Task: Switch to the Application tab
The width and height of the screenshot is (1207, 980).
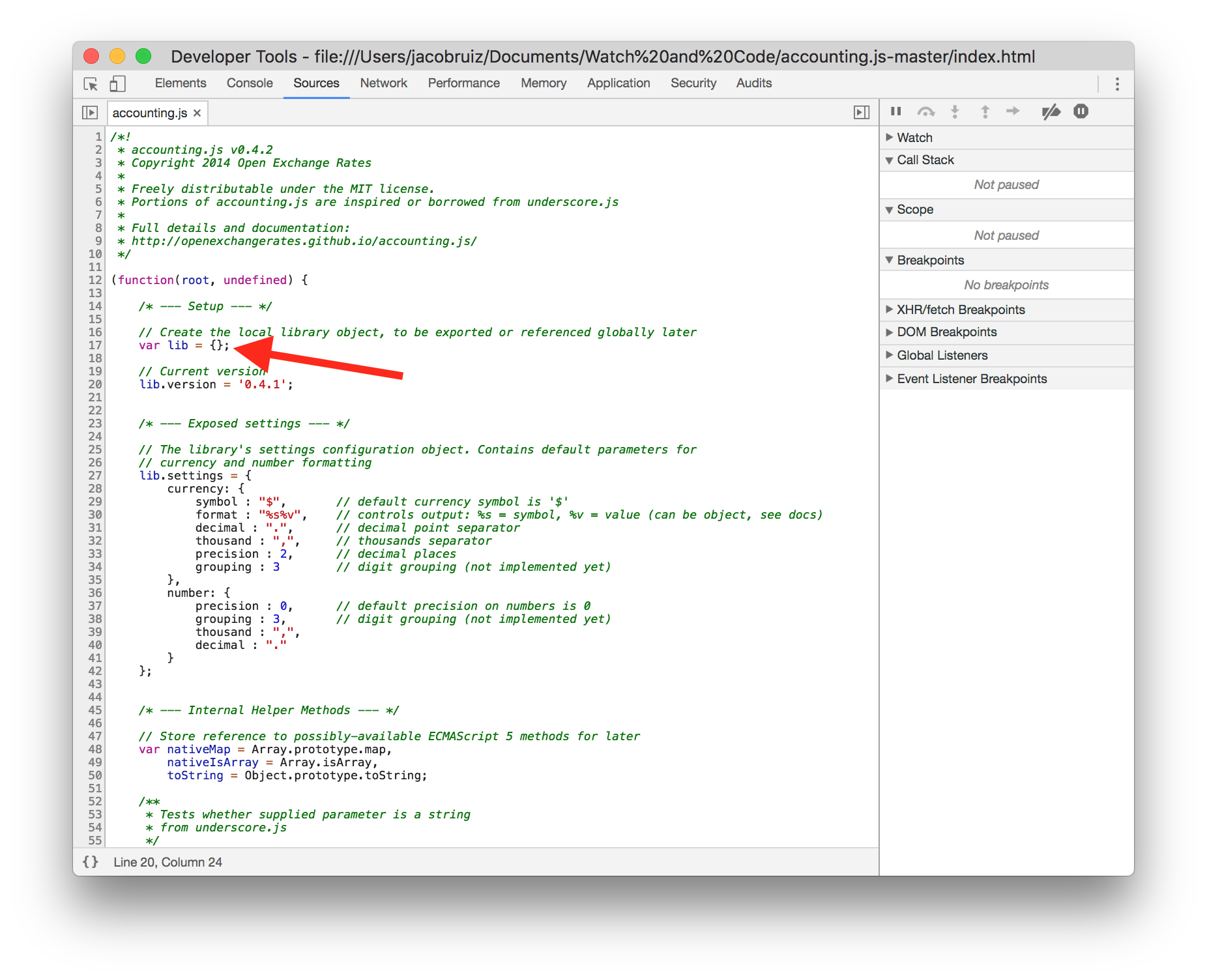Action: (618, 83)
